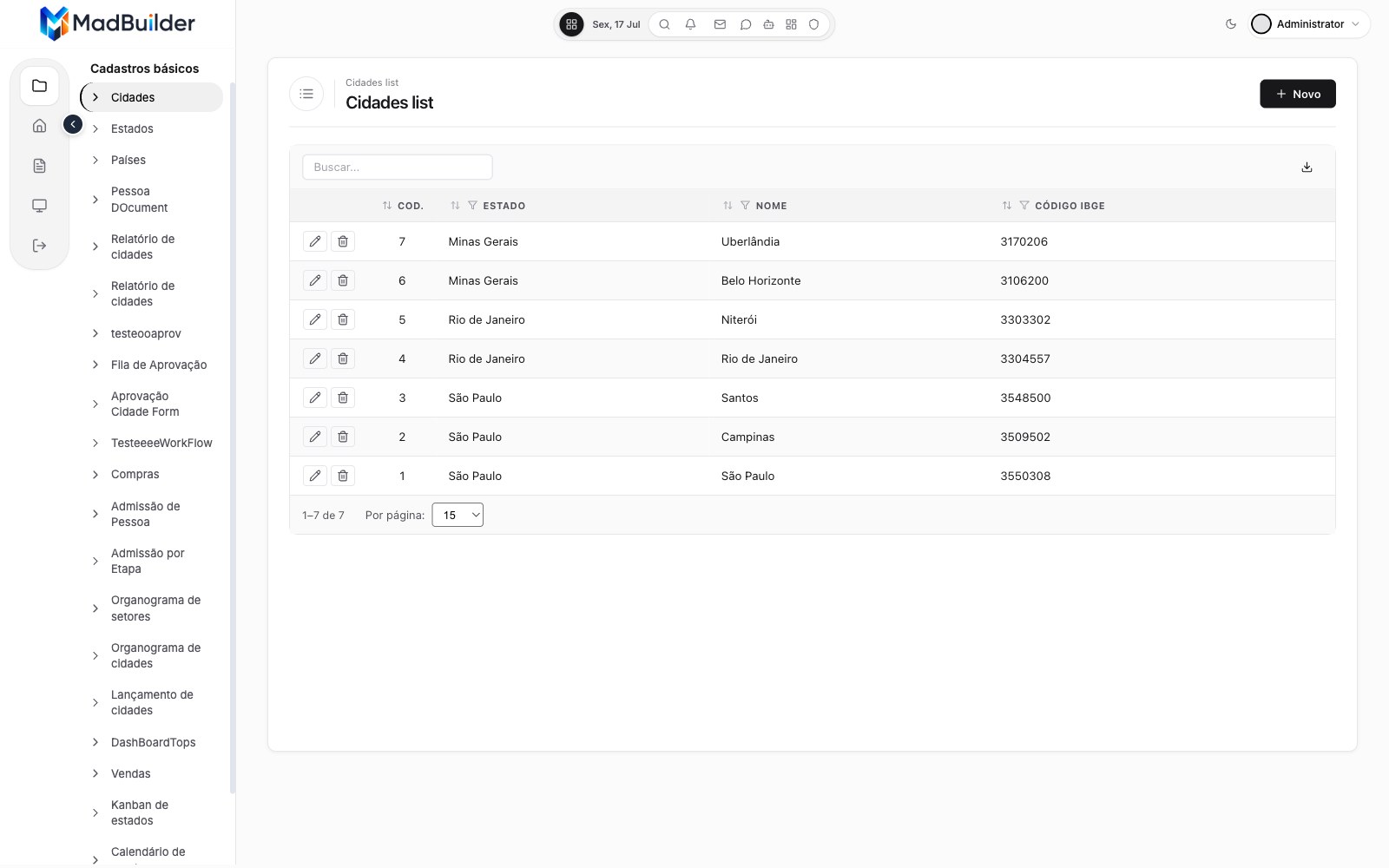Open the robot assistant icon
Image resolution: width=1389 pixels, height=868 pixels.
coord(768,24)
